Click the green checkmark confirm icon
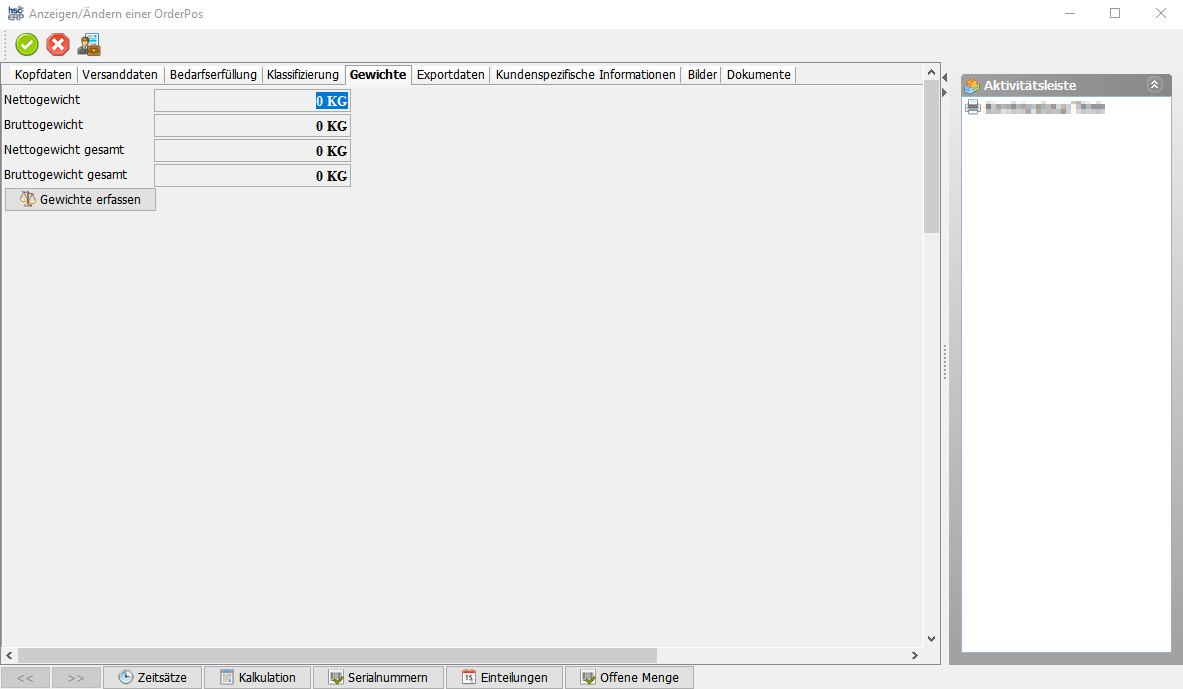The image size is (1183, 689). click(x=27, y=45)
